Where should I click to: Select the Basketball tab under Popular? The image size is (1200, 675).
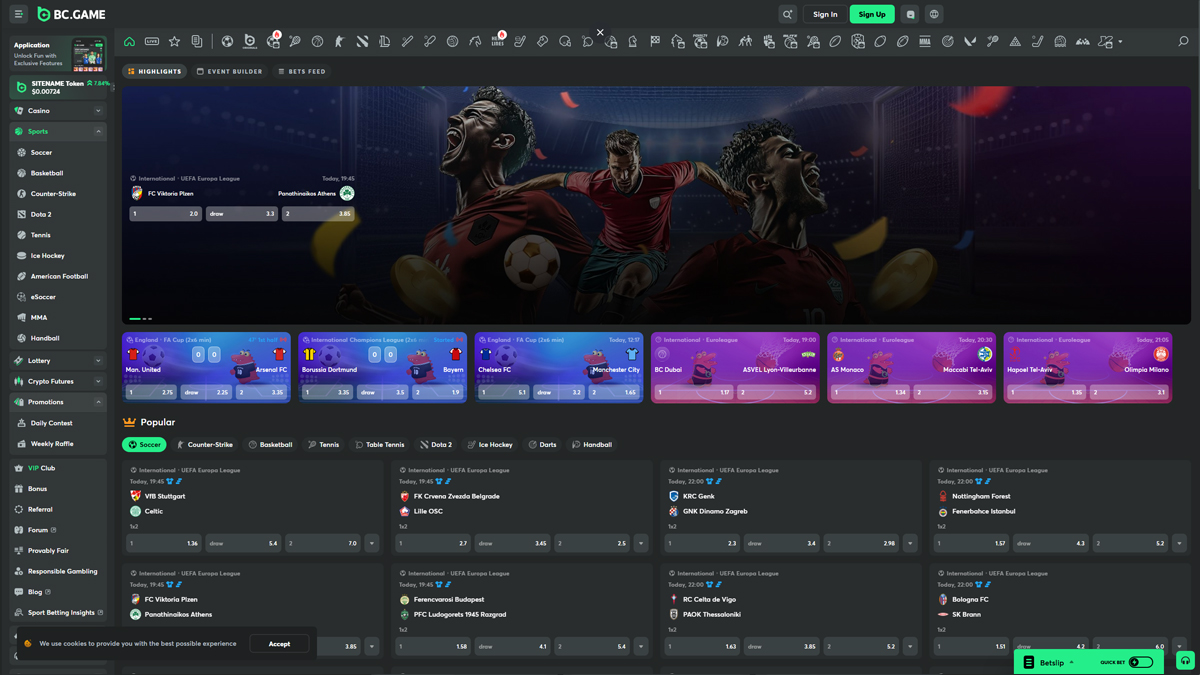point(271,445)
